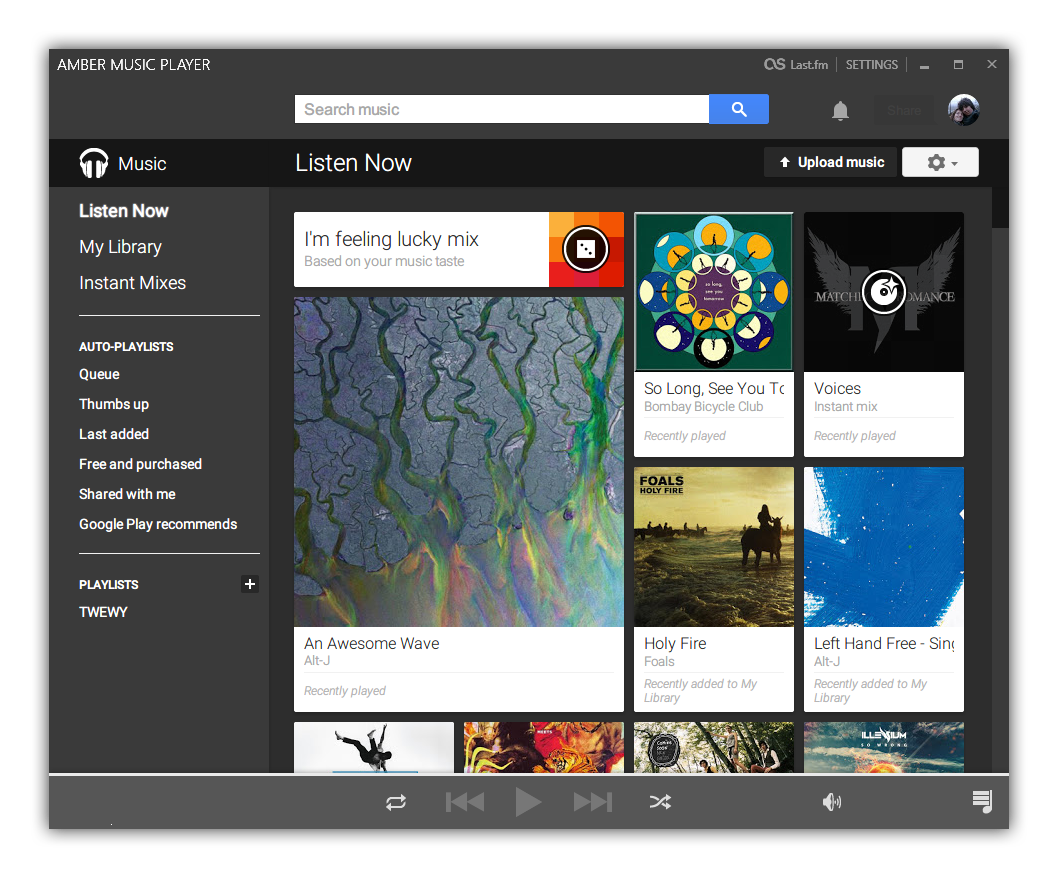Click Alt-J under Left Hand Free
The height and width of the screenshot is (878, 1058).
827,661
